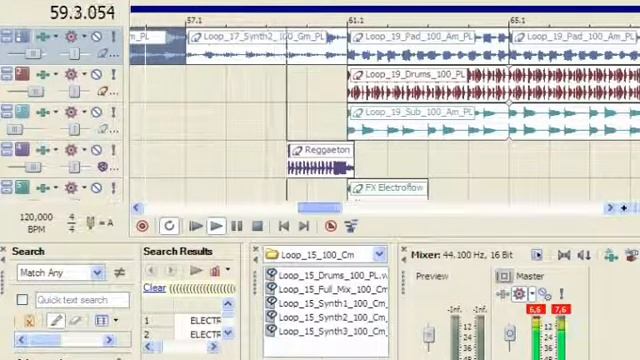
Task: Click the Master bus output icon
Action: (504, 276)
